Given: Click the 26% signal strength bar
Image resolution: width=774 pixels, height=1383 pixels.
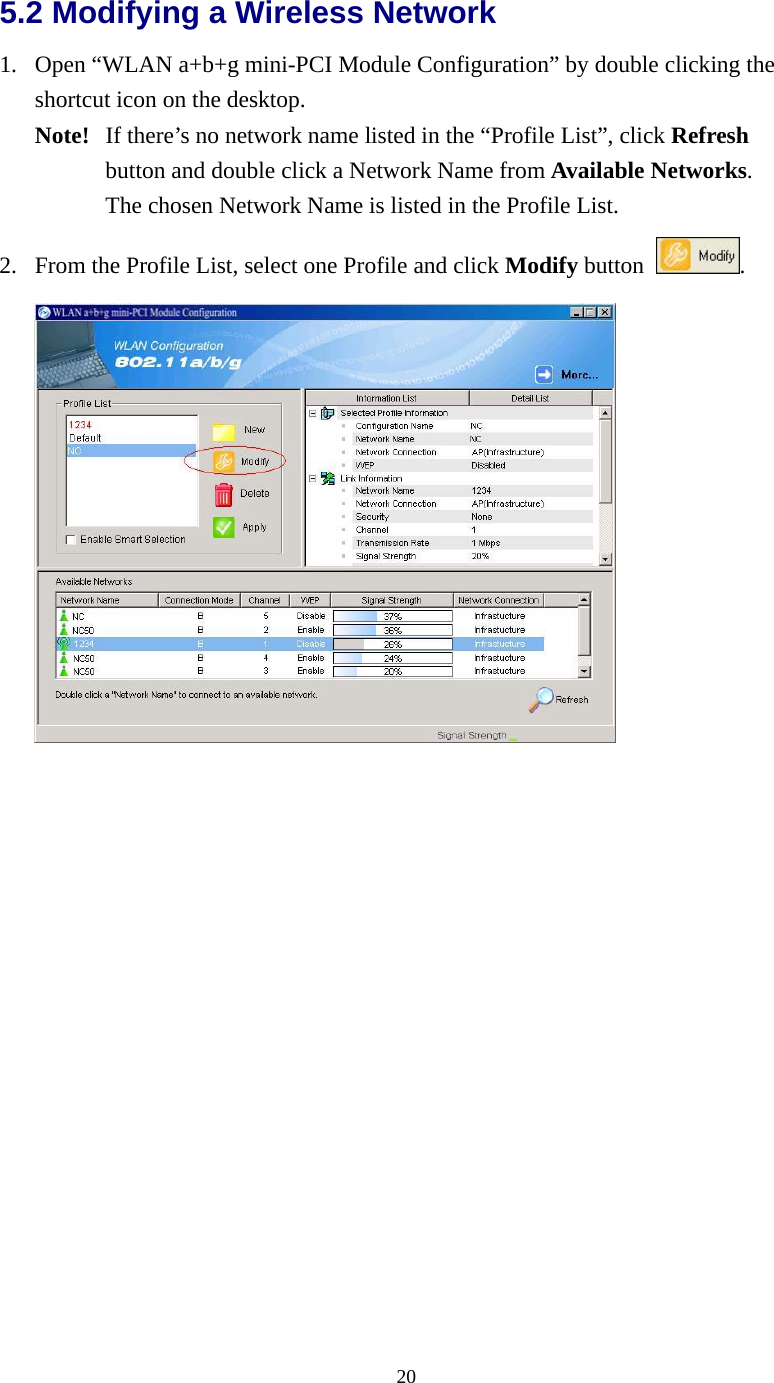Looking at the screenshot, I should click(392, 645).
